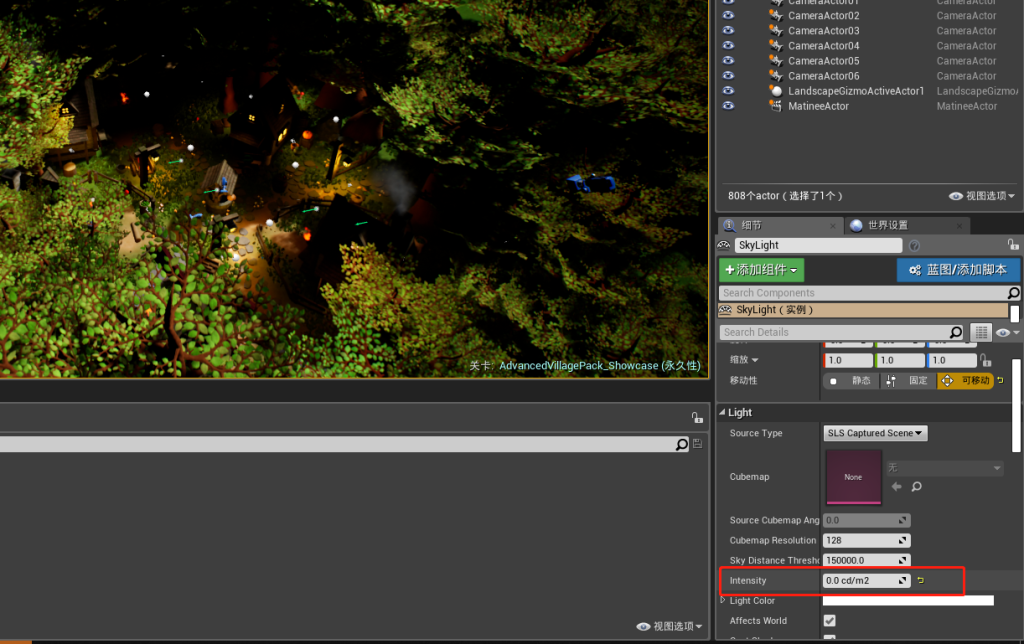The height and width of the screenshot is (644, 1024).
Task: Uncheck the Affects World checkbox
Action: coord(829,621)
